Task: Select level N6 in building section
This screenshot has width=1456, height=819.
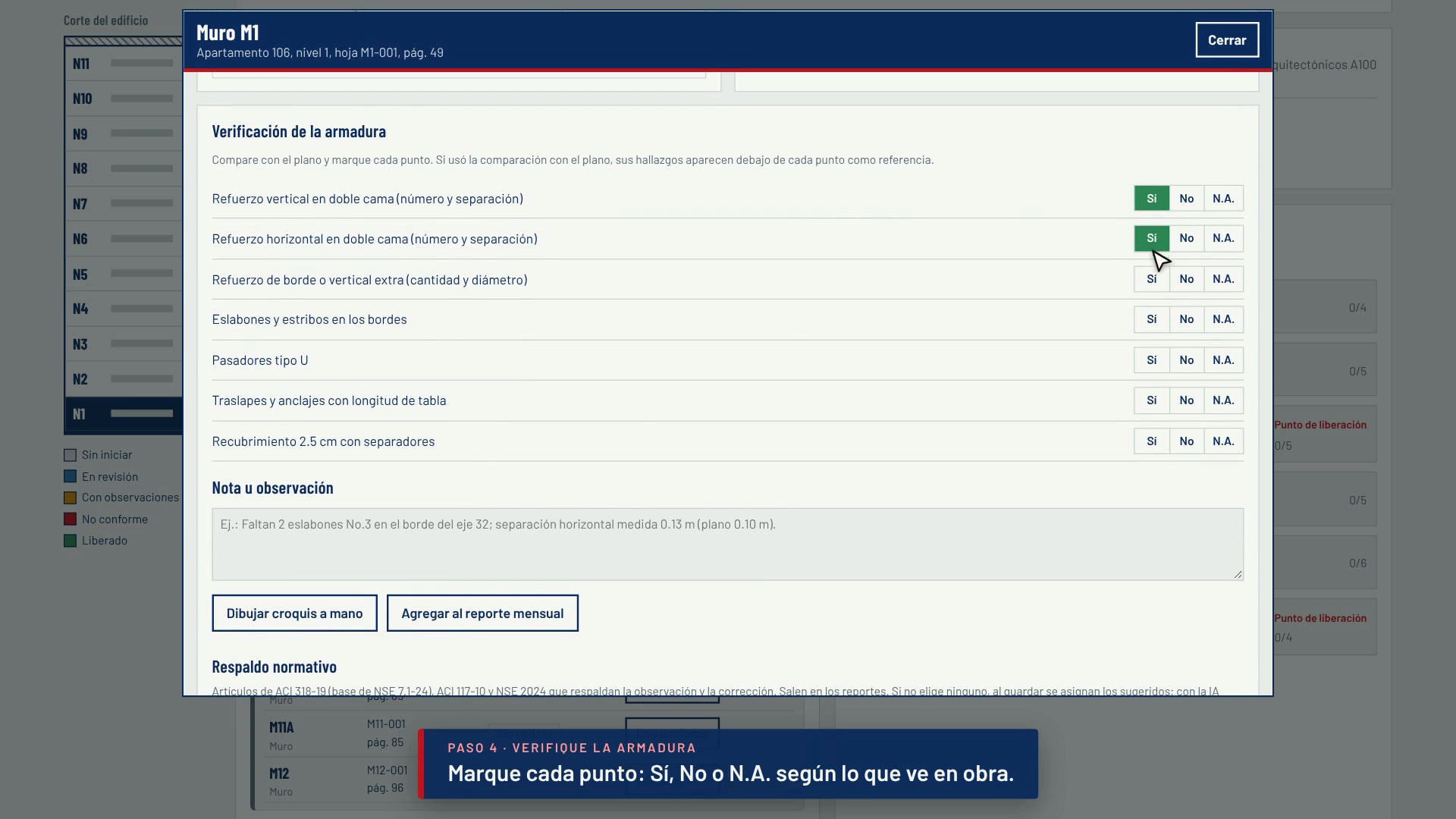Action: [124, 239]
